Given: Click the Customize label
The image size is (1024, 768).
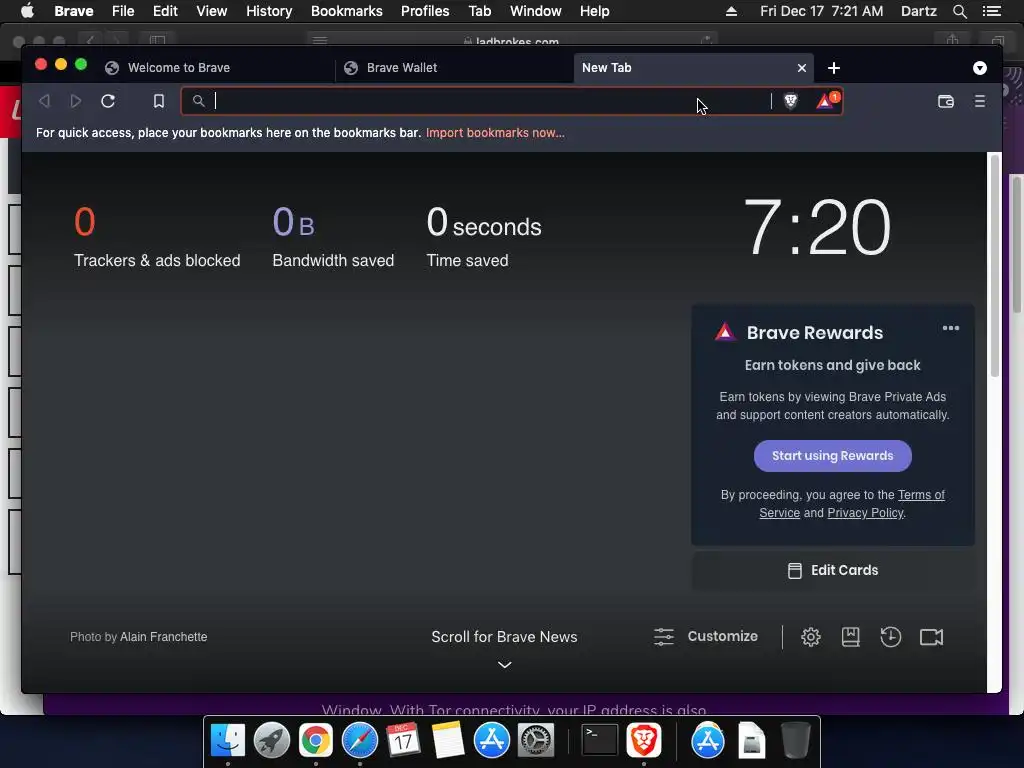Looking at the screenshot, I should pos(722,636).
